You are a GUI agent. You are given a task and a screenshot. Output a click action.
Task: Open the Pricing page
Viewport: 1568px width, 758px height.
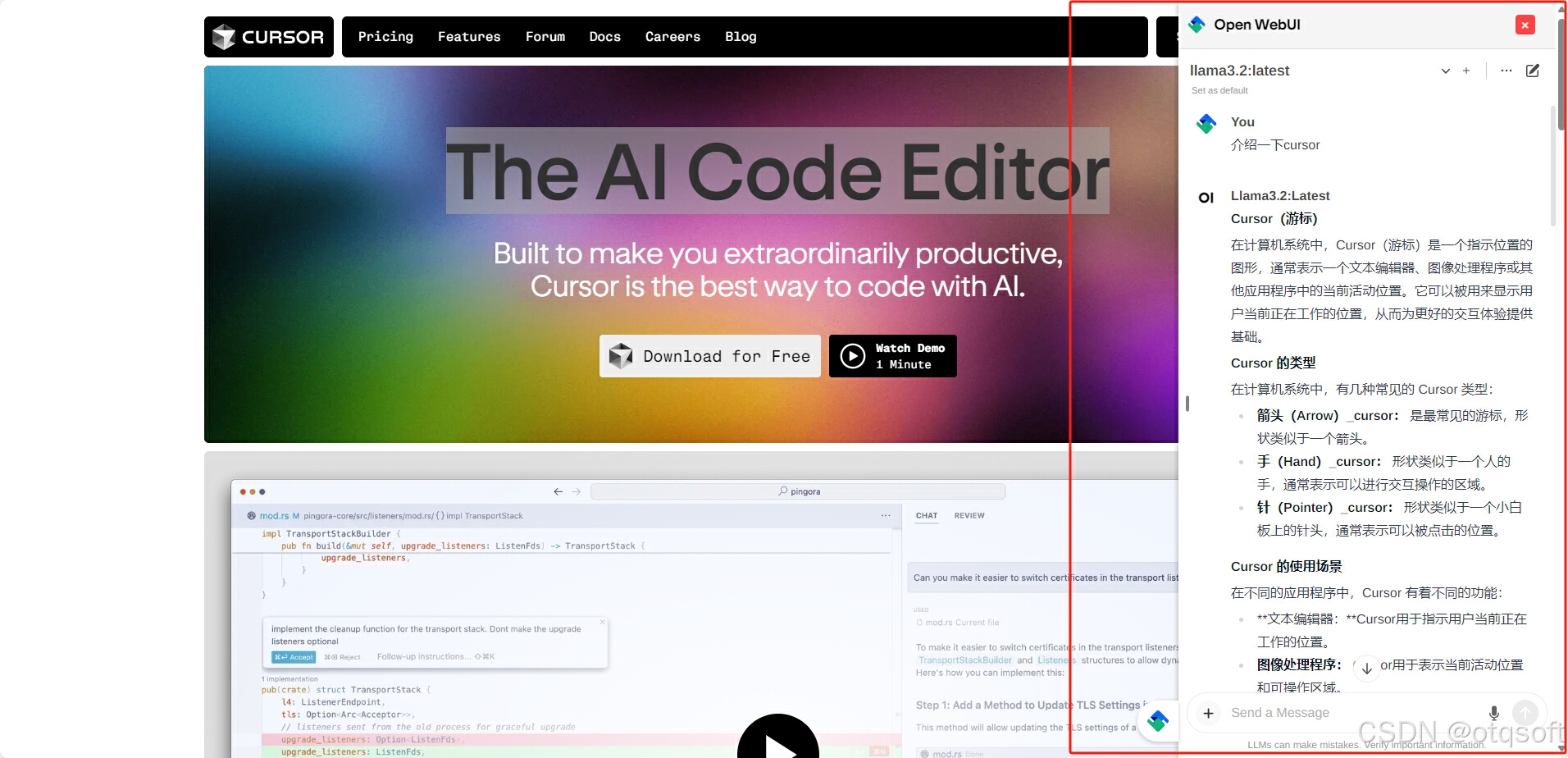[x=385, y=37]
